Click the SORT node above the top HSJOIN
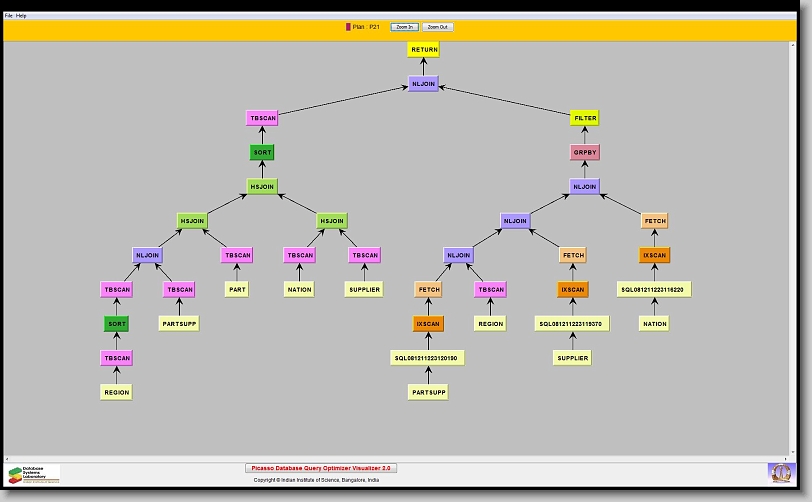The width and height of the screenshot is (812, 502). click(262, 153)
